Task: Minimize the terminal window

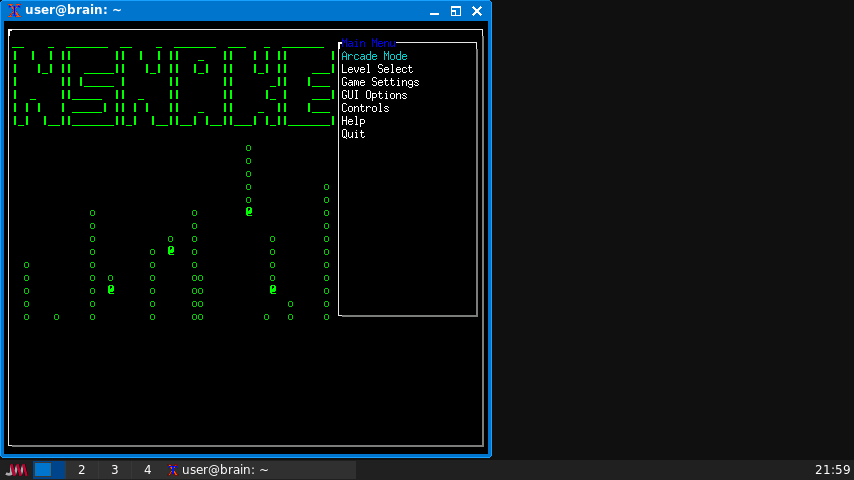Action: pyautogui.click(x=434, y=11)
